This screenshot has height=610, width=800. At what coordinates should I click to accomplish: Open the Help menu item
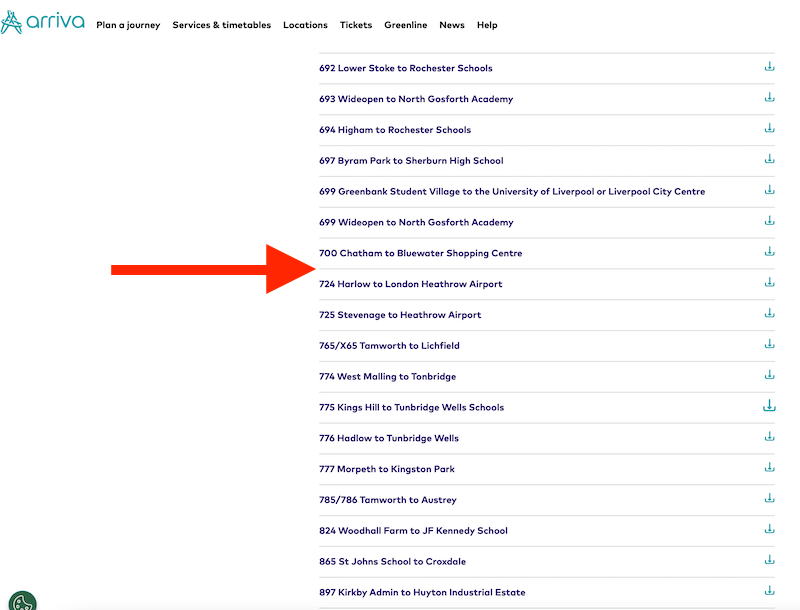pos(487,25)
